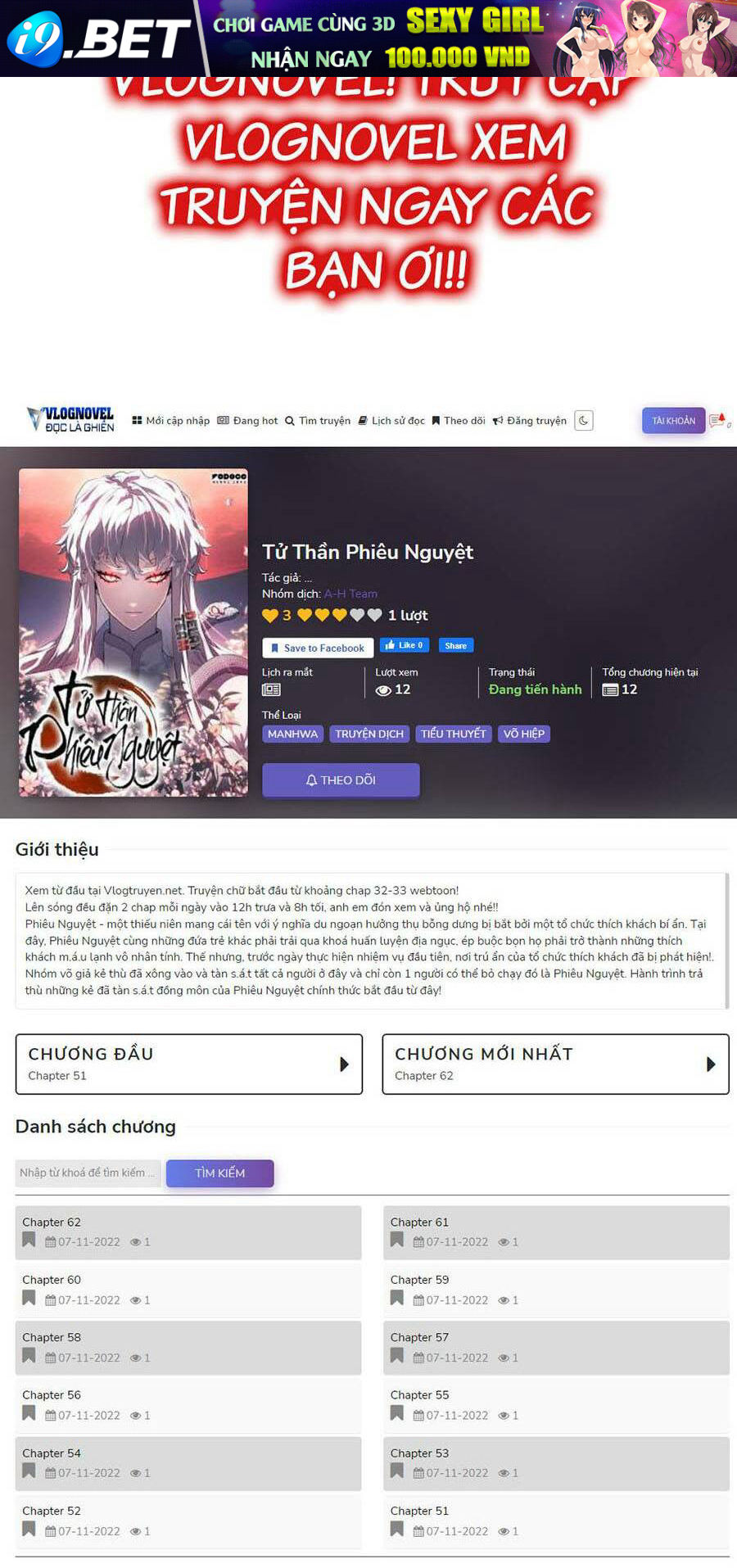Bookmark Chapter 55 with flag icon

[397, 1412]
